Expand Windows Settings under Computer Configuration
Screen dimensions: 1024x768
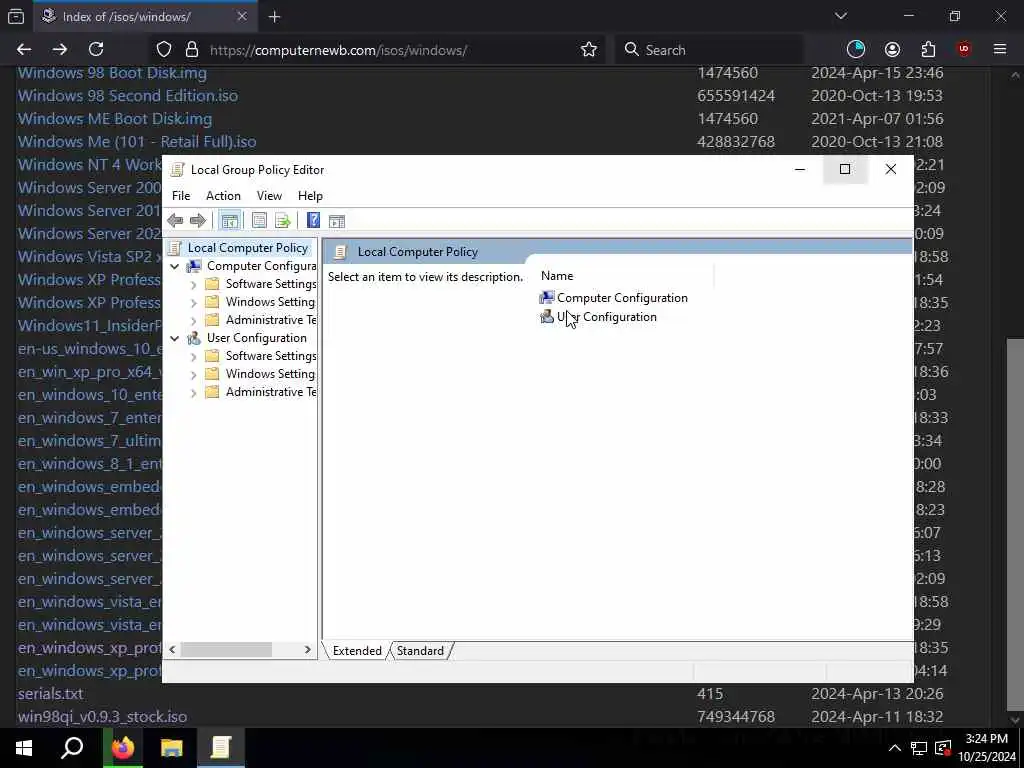193,302
